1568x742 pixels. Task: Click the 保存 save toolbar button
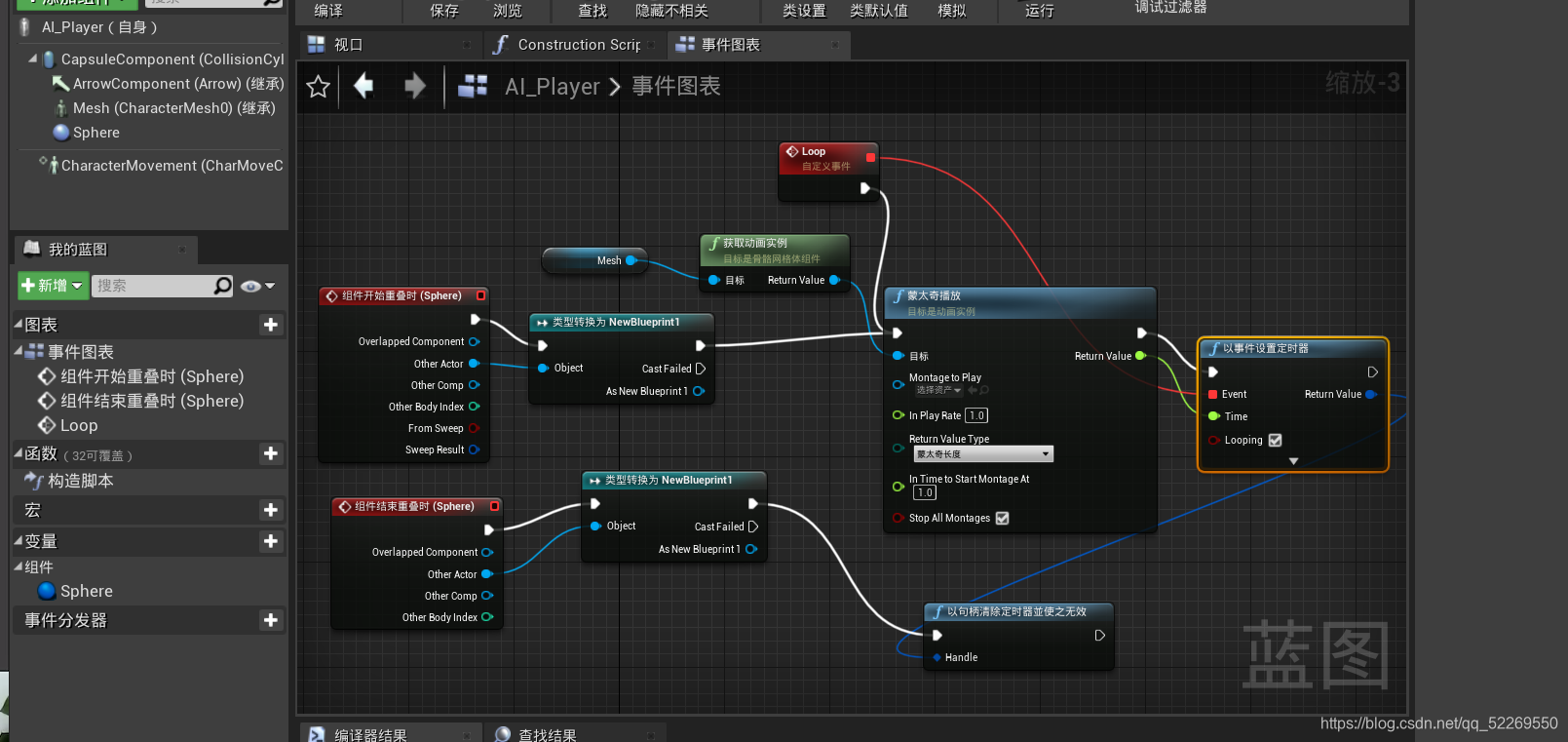click(444, 11)
